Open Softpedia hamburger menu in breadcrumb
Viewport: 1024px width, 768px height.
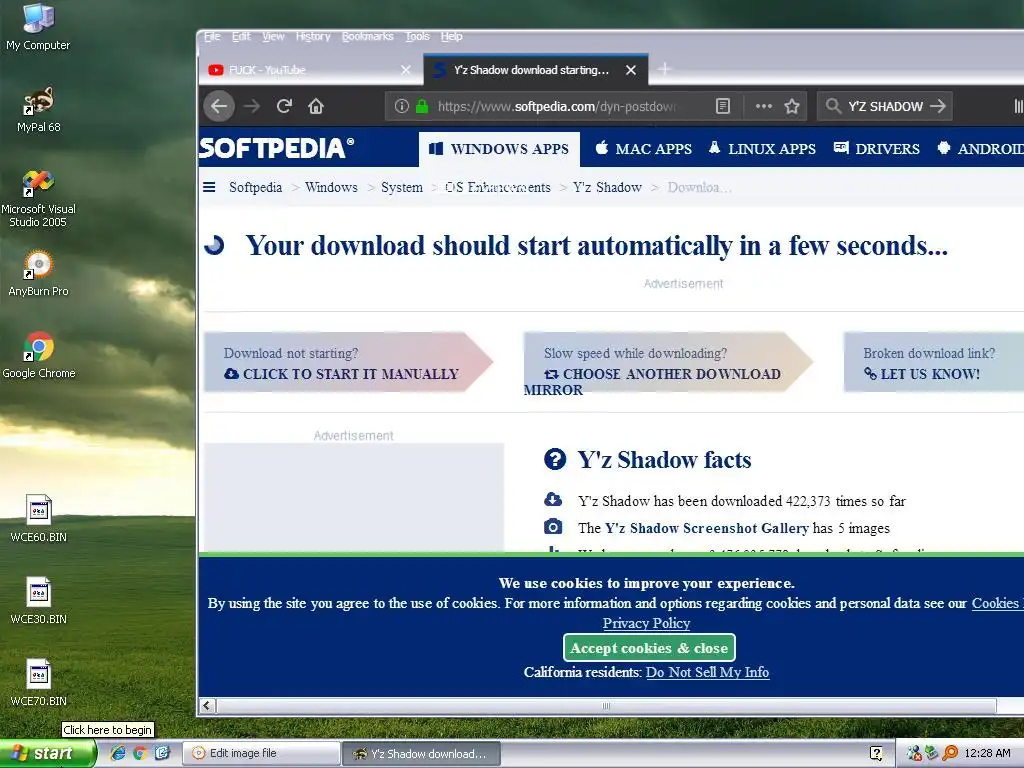coord(209,187)
